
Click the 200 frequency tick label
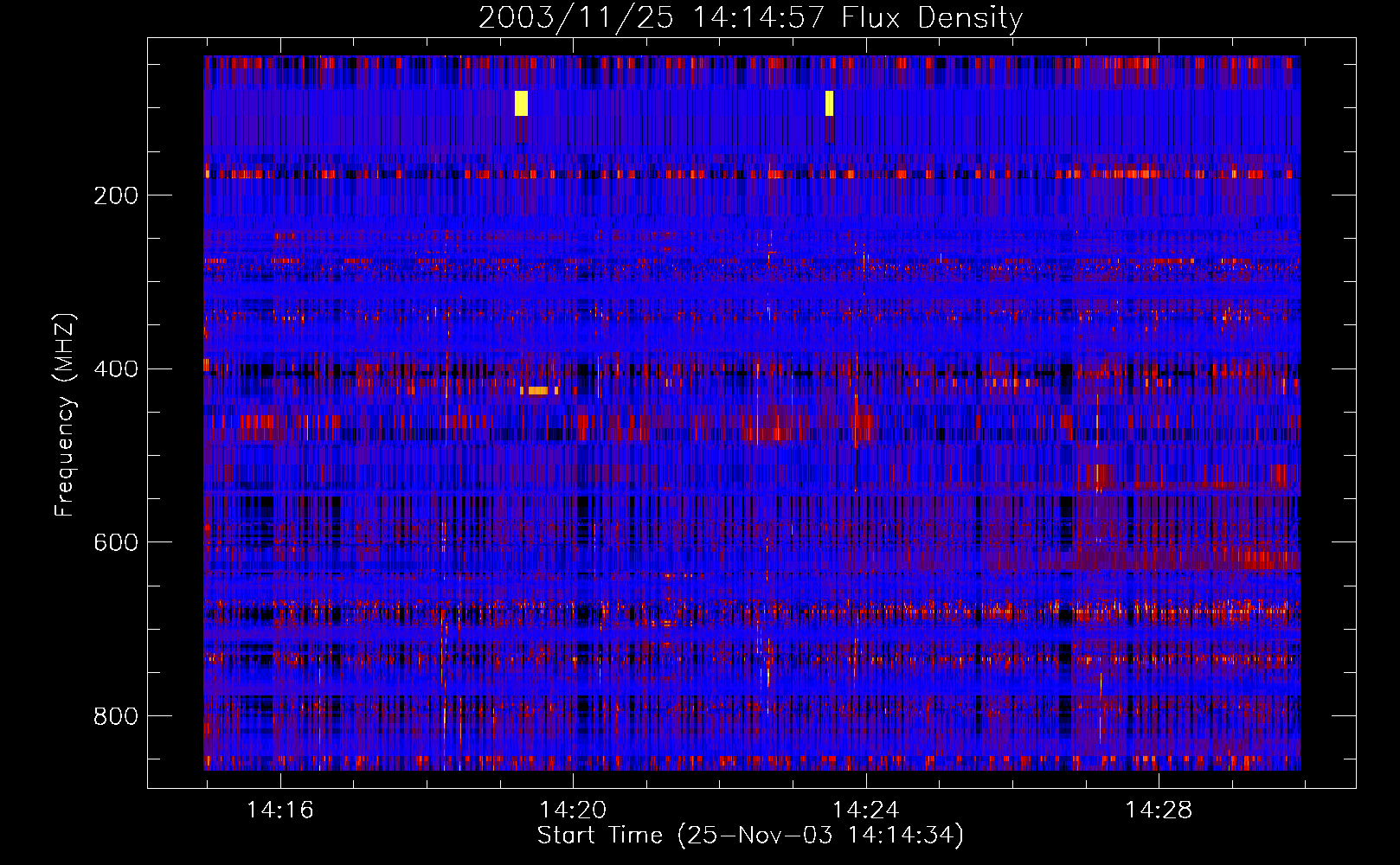tap(116, 195)
